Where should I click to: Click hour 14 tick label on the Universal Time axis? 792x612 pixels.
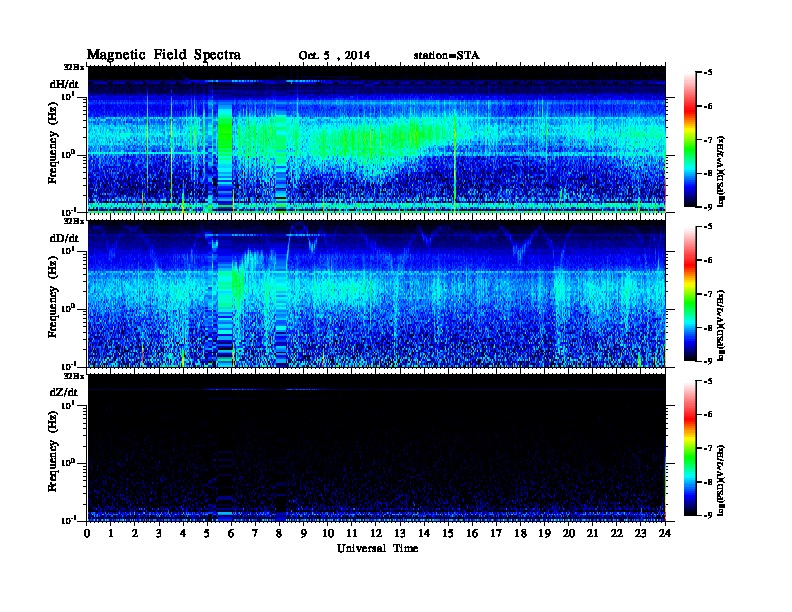tap(424, 534)
